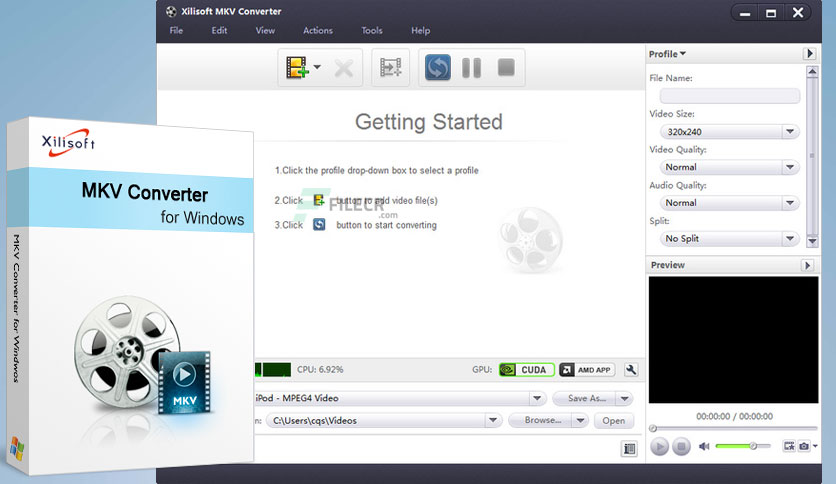Collapse the Preview panel arrow
The width and height of the screenshot is (836, 484).
coord(807,265)
